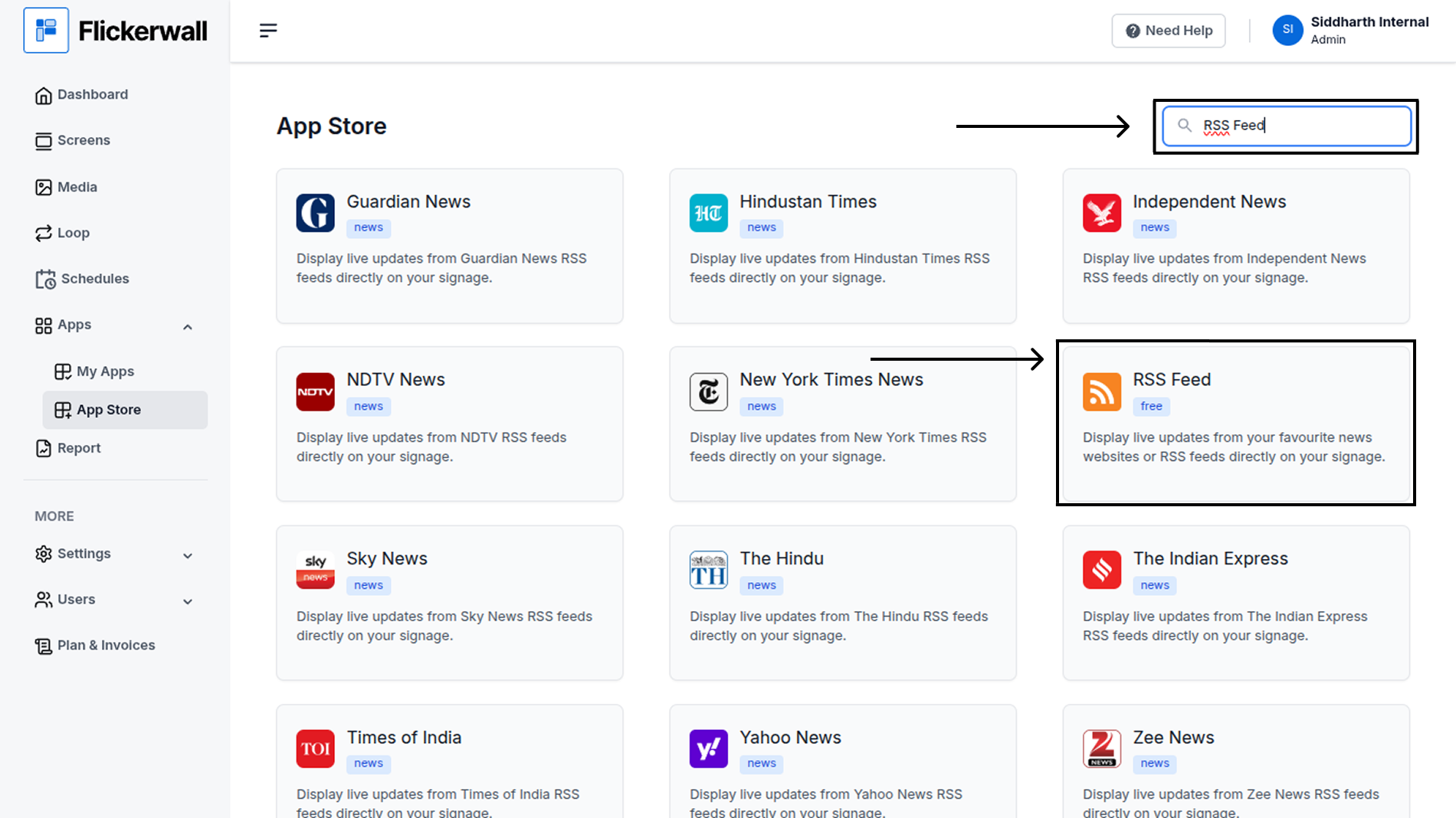1456x818 pixels.
Task: Open My Apps submenu item
Action: pyautogui.click(x=95, y=371)
